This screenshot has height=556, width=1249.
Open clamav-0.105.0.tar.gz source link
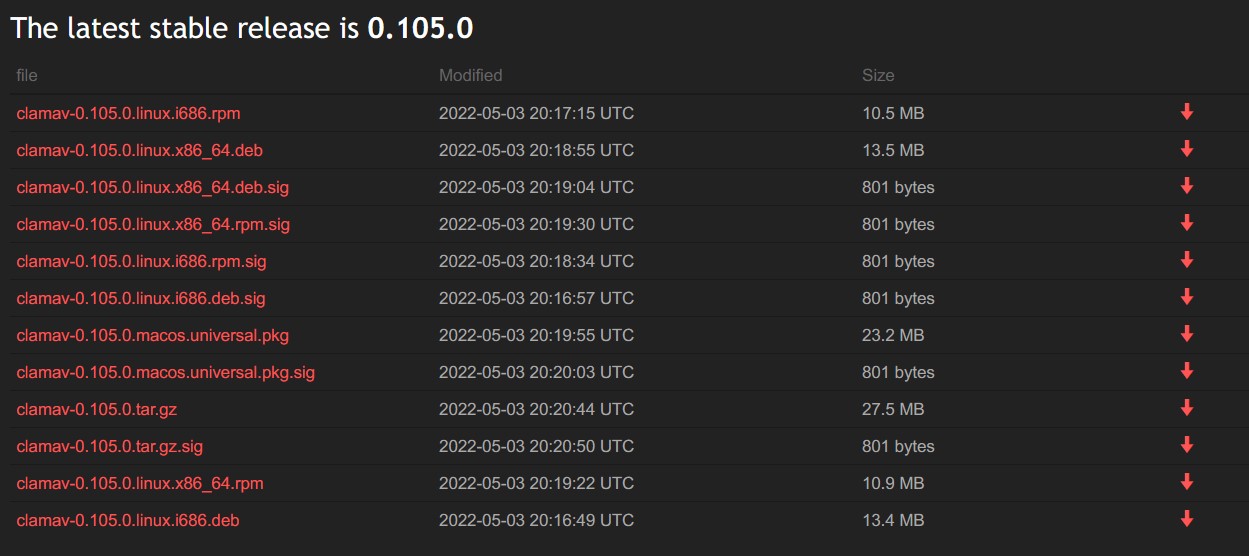(97, 409)
